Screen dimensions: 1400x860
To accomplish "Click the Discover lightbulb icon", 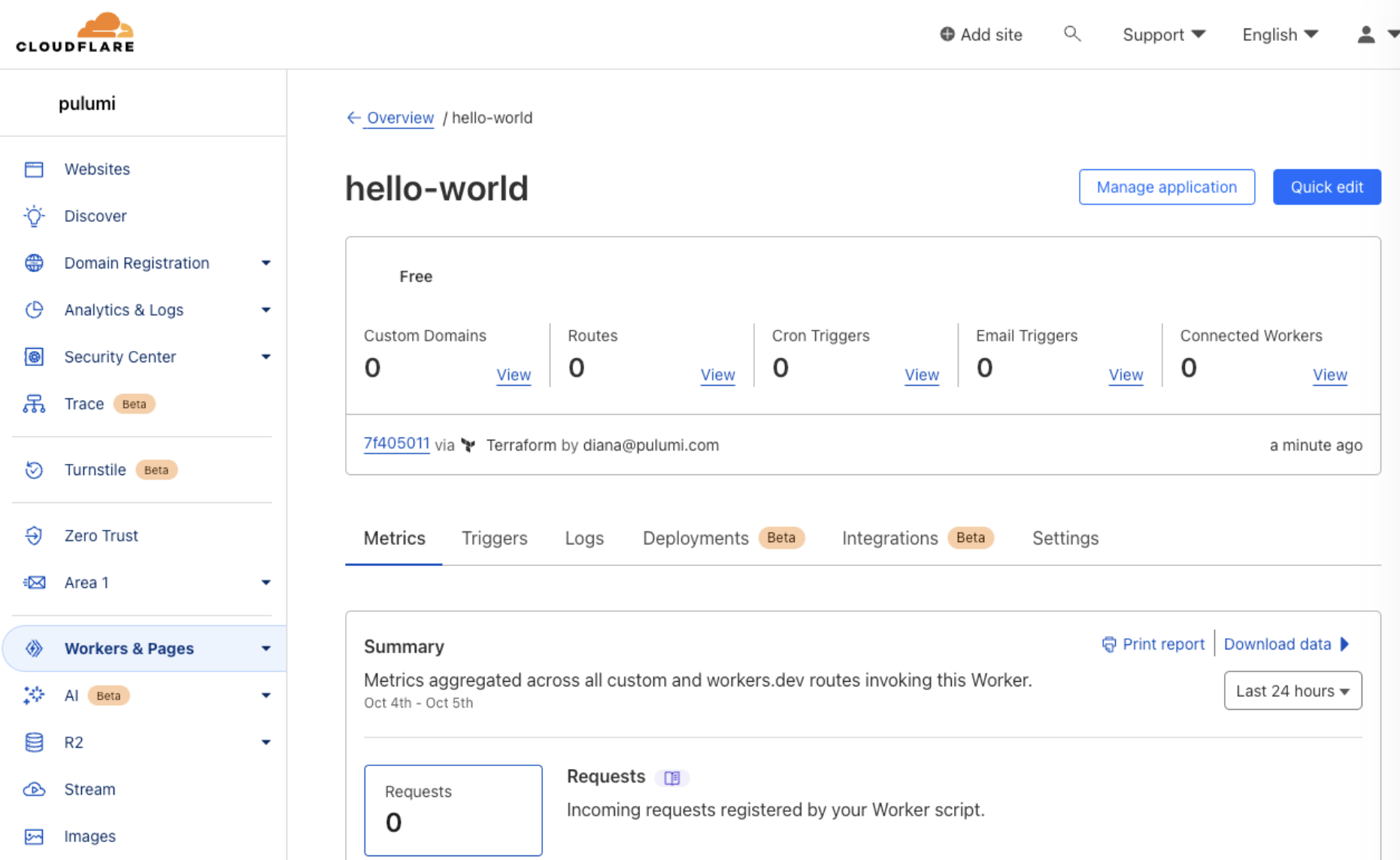I will pos(34,217).
